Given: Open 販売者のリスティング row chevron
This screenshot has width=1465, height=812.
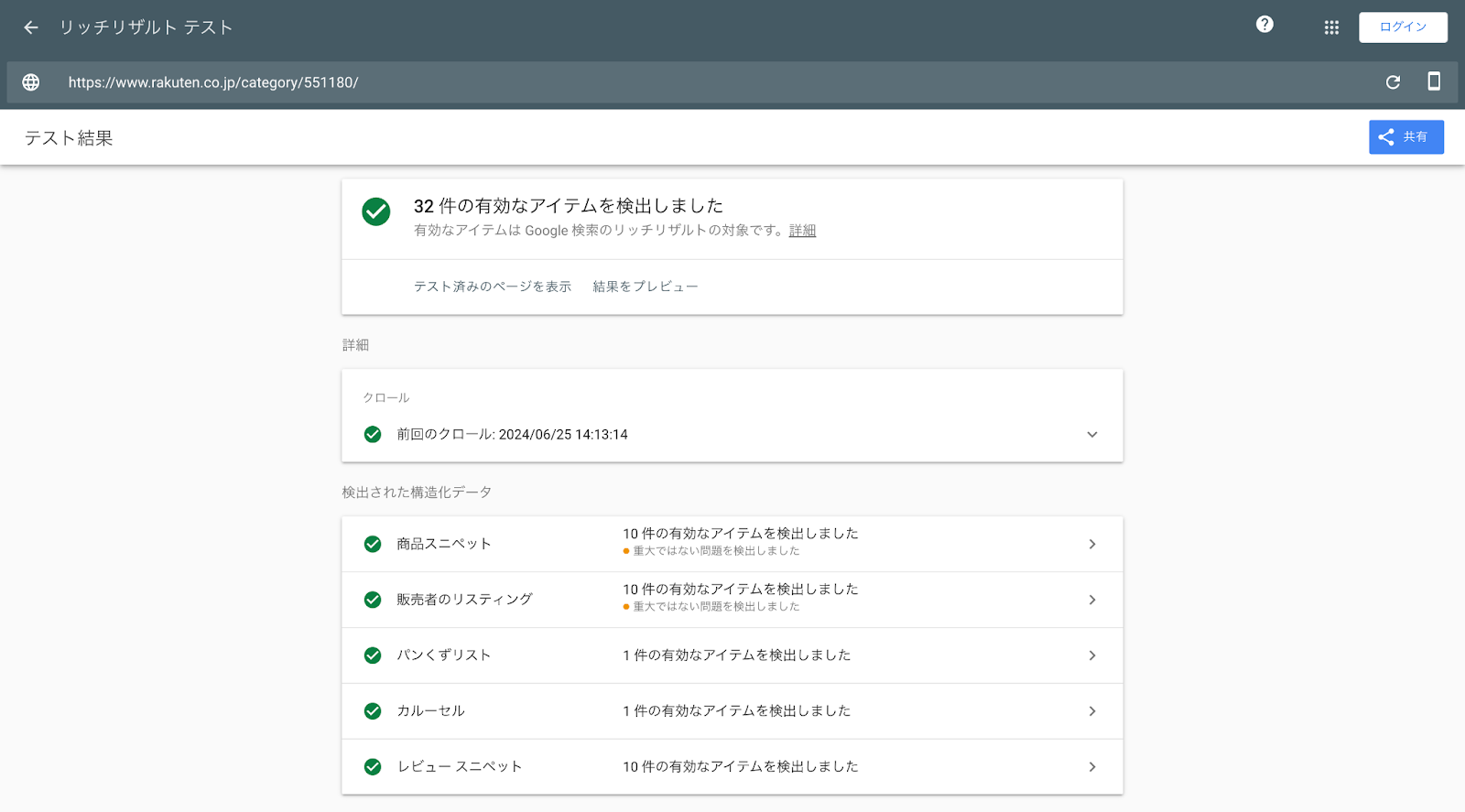Looking at the screenshot, I should coord(1092,600).
